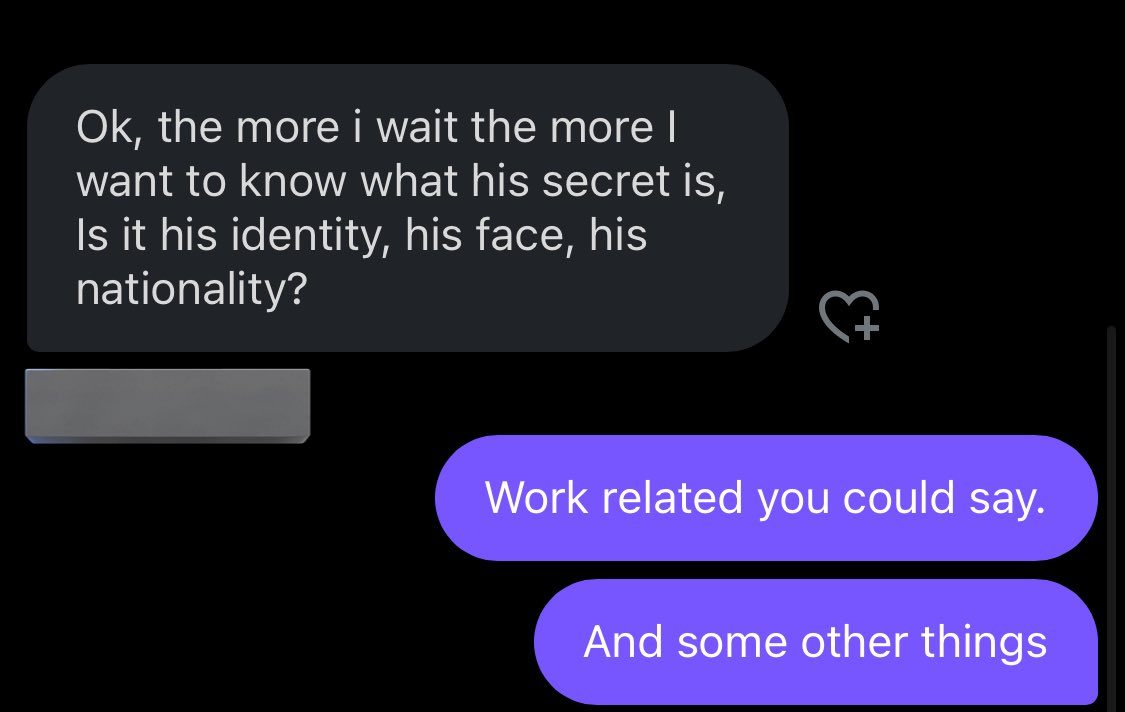This screenshot has width=1125, height=712.
Task: Select the gray incoming message bubble
Action: click(x=408, y=208)
